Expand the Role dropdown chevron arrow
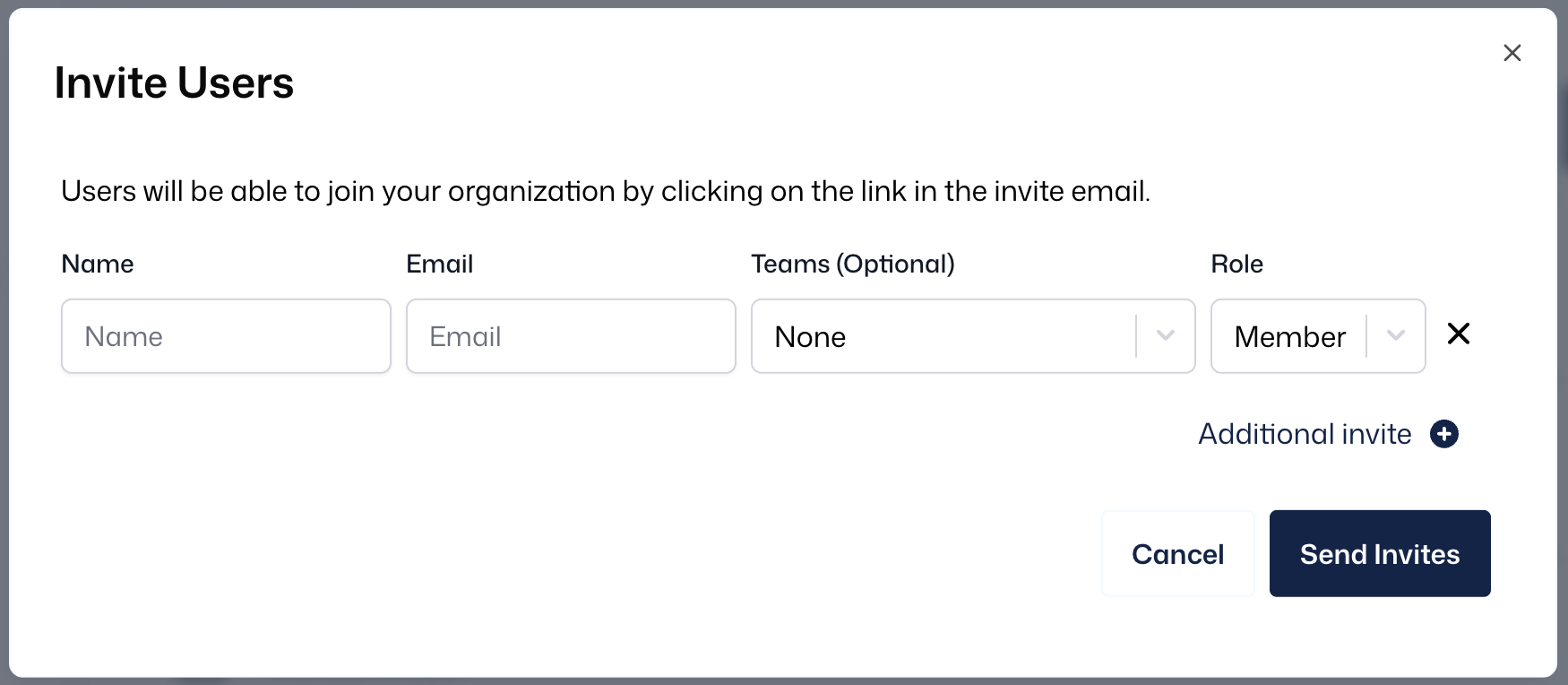 1395,336
